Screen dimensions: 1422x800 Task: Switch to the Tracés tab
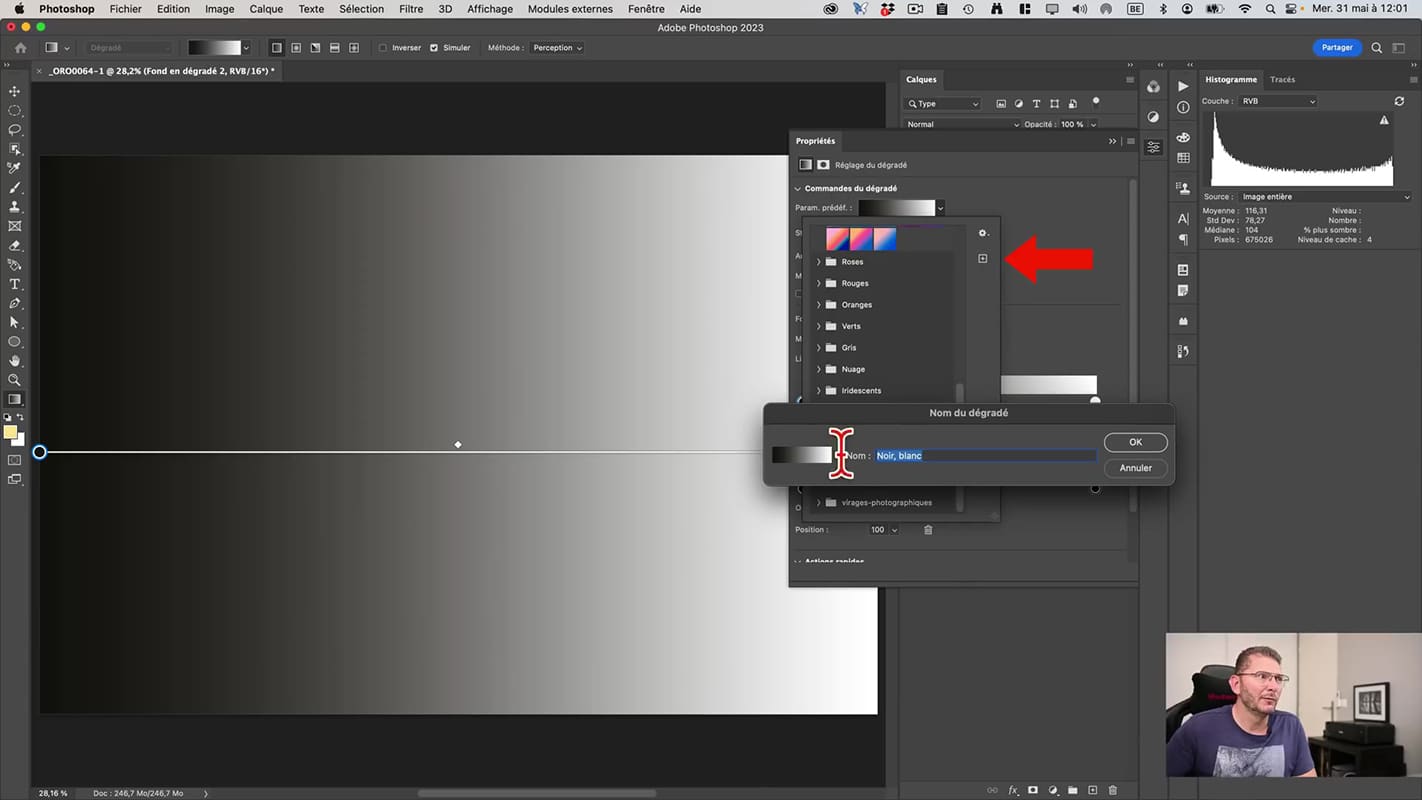click(1282, 80)
